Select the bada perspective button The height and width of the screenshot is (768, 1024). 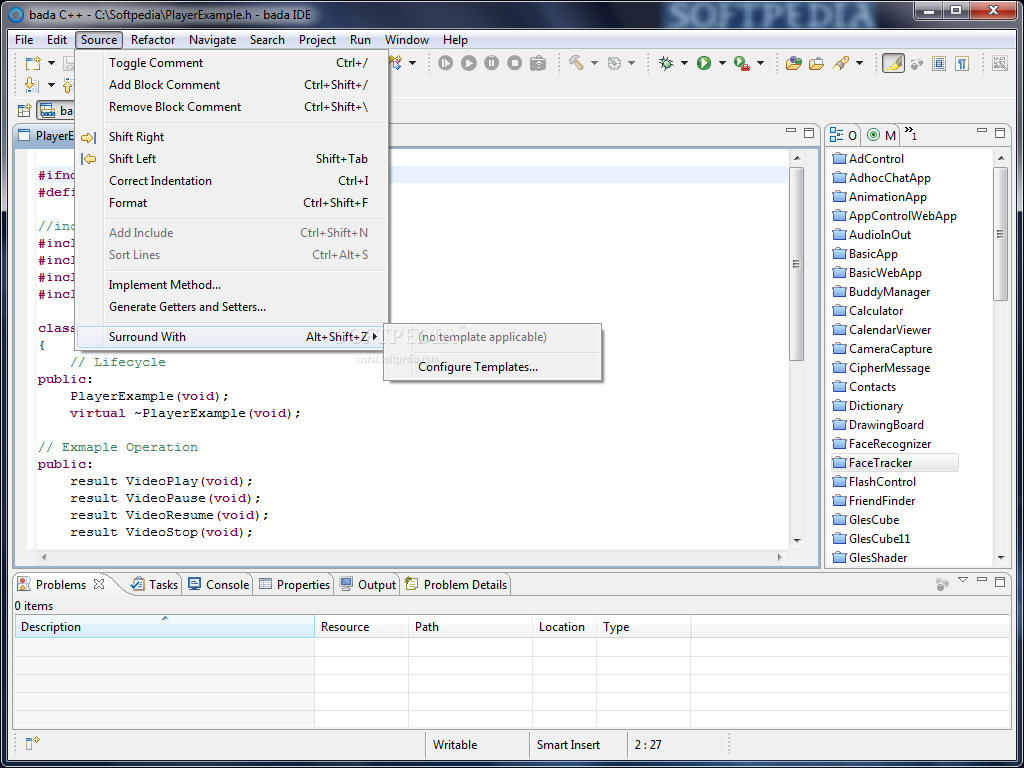click(57, 111)
